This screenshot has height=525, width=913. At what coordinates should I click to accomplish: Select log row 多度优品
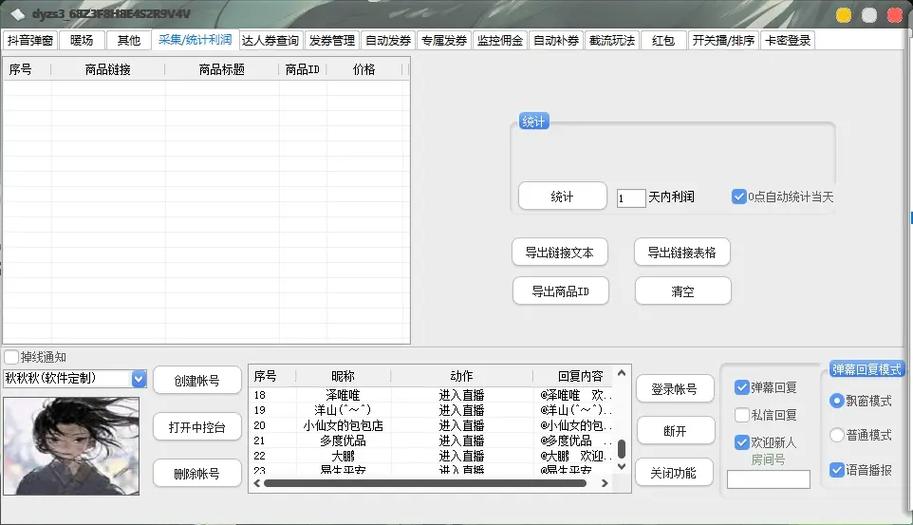coord(431,441)
